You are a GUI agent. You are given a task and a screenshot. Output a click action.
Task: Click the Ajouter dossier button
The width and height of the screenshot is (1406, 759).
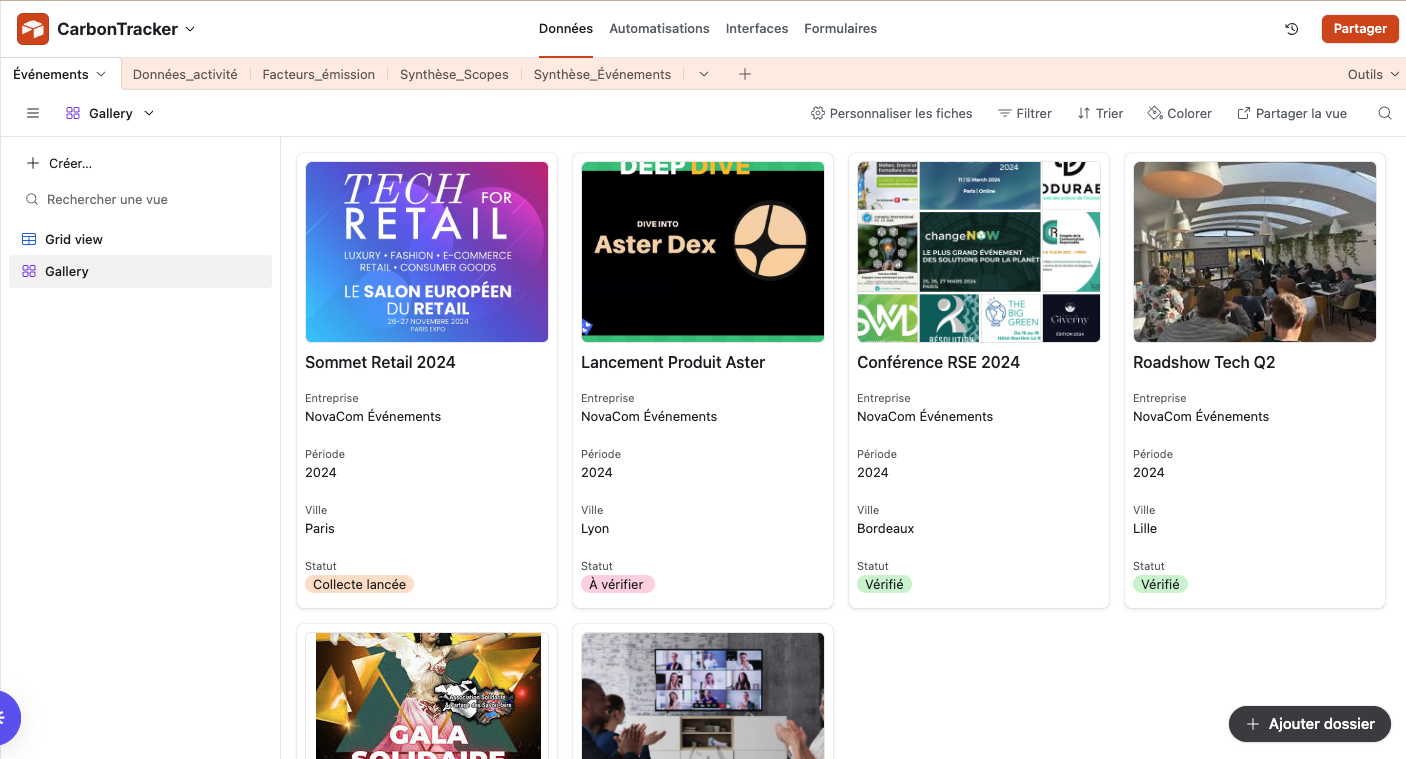click(x=1309, y=724)
